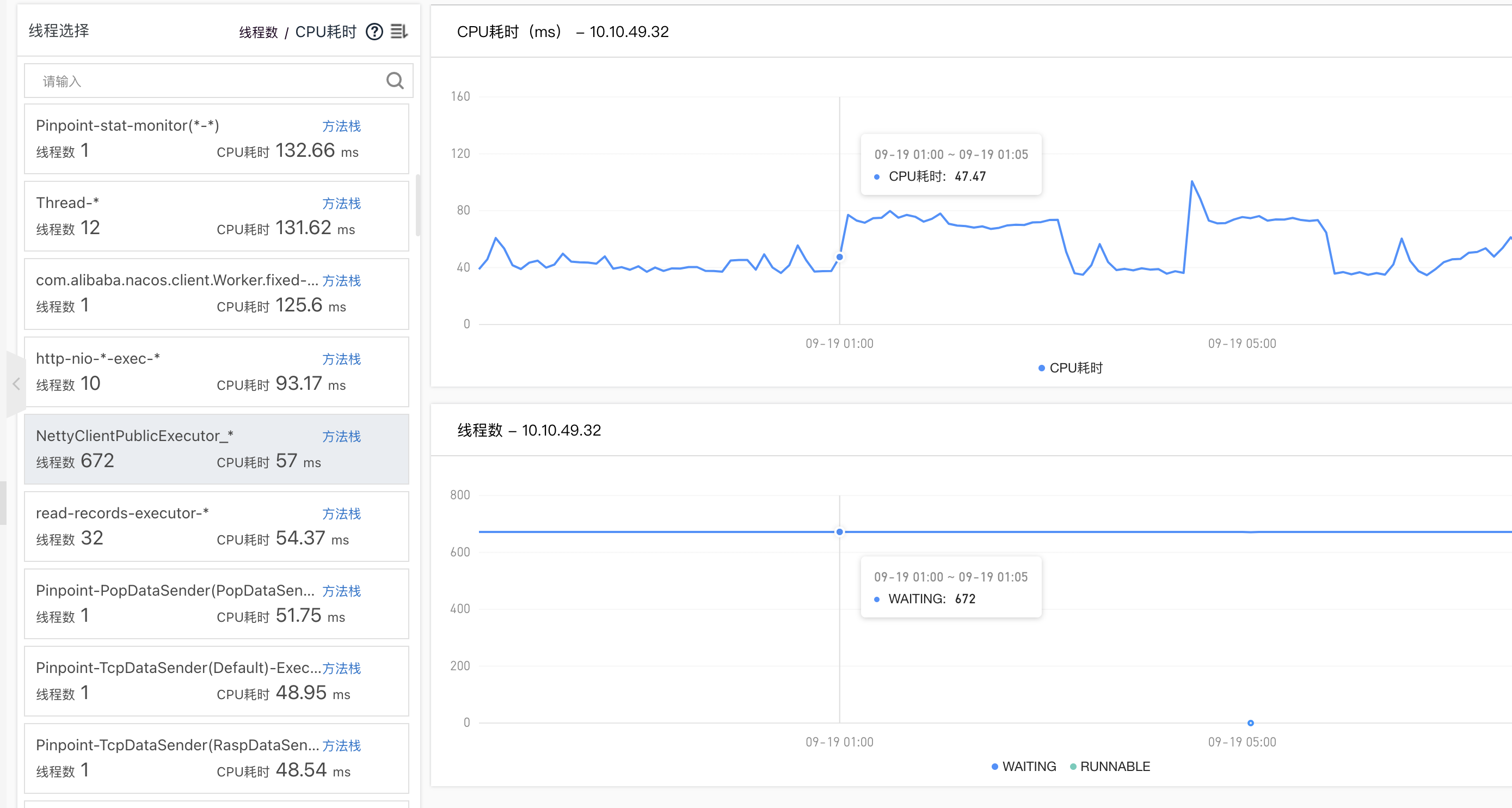Click the search magnifier icon
The height and width of the screenshot is (808, 1512).
395,81
